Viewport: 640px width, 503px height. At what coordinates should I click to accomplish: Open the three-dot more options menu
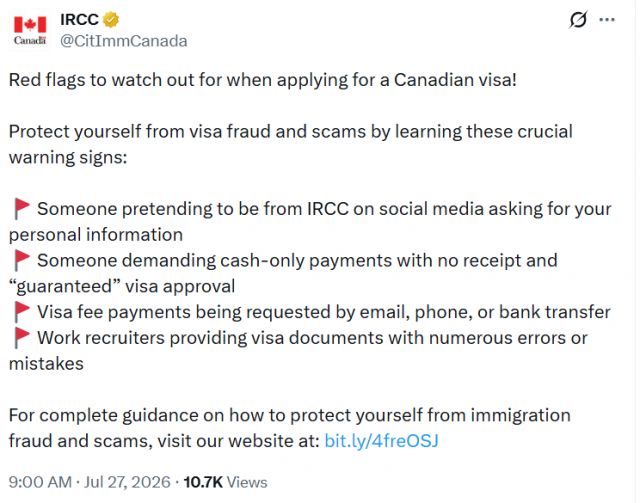pyautogui.click(x=607, y=20)
